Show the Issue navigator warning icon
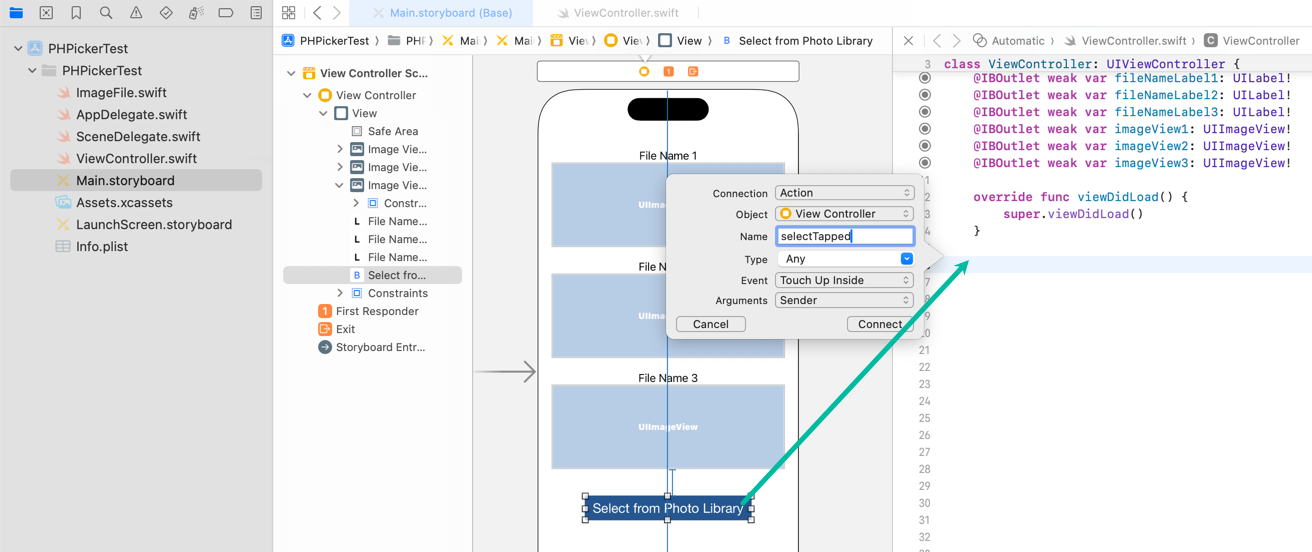Viewport: 1312px width, 552px height. click(x=136, y=13)
